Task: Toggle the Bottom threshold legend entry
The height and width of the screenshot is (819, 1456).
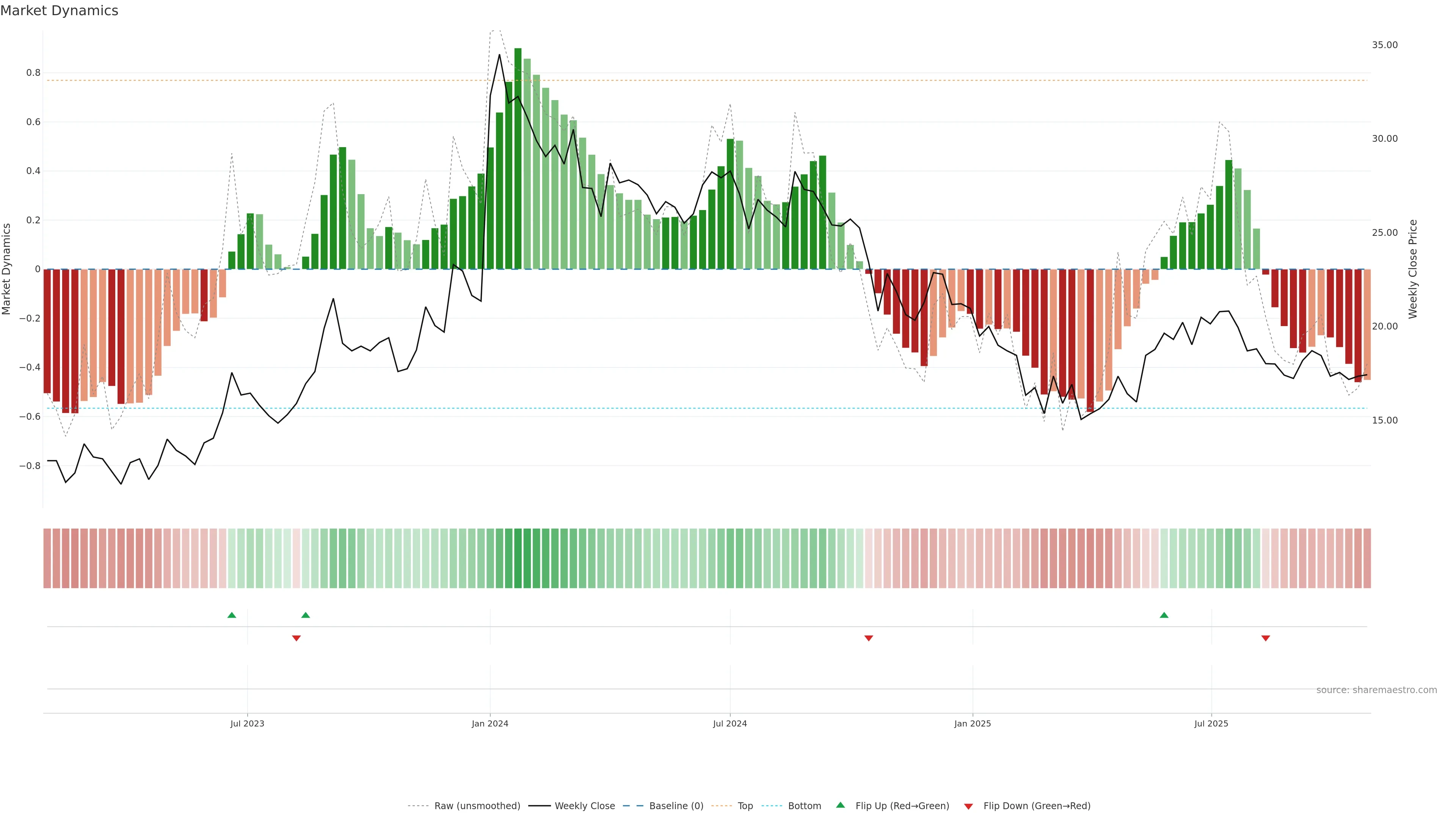Action: point(804,806)
